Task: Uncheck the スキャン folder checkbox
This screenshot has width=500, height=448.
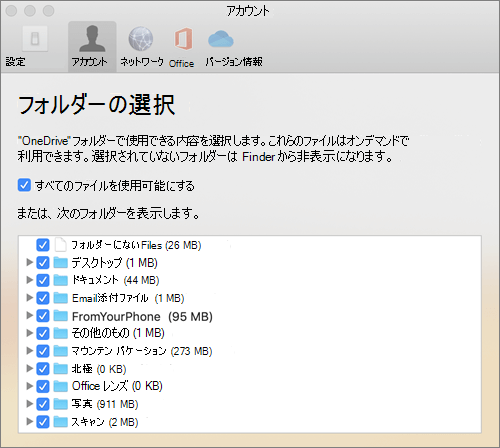Action: pos(43,422)
